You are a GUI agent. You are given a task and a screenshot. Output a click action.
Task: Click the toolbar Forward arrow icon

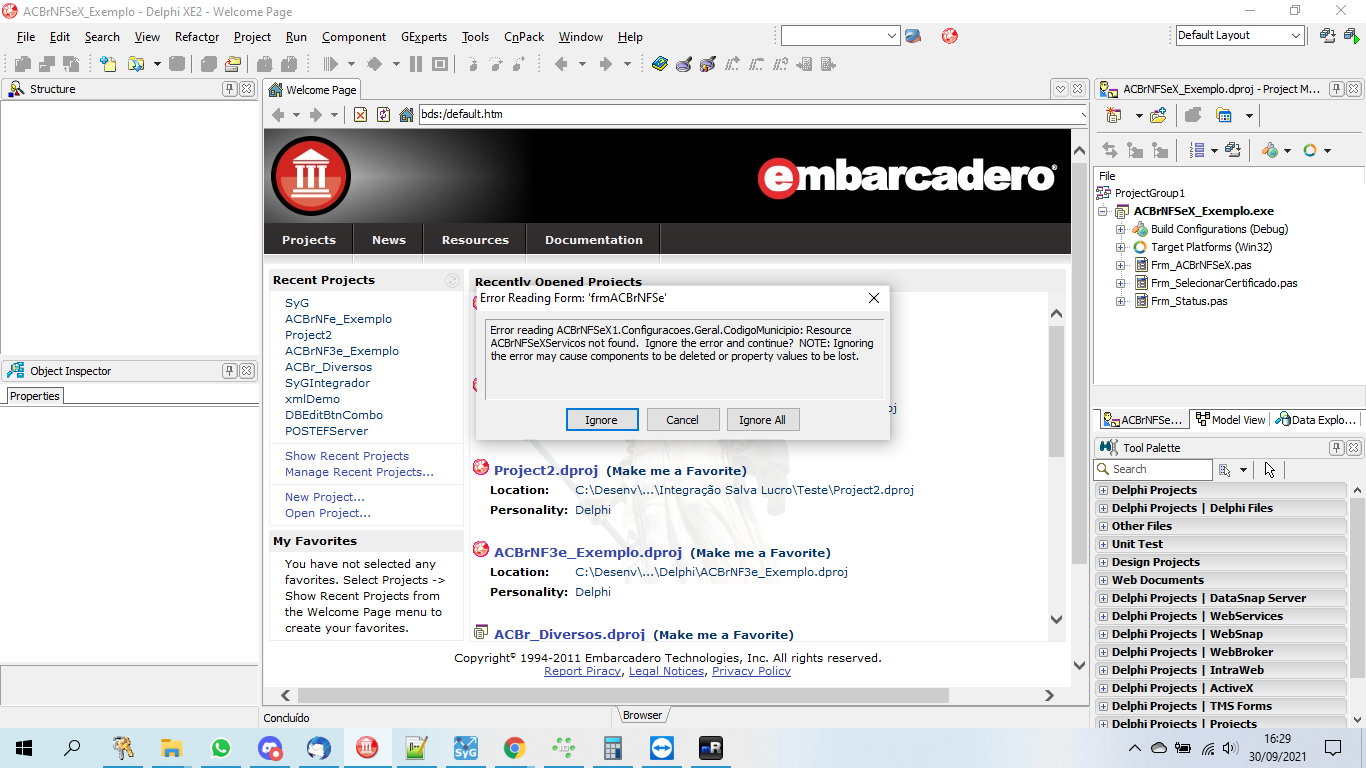click(x=605, y=64)
